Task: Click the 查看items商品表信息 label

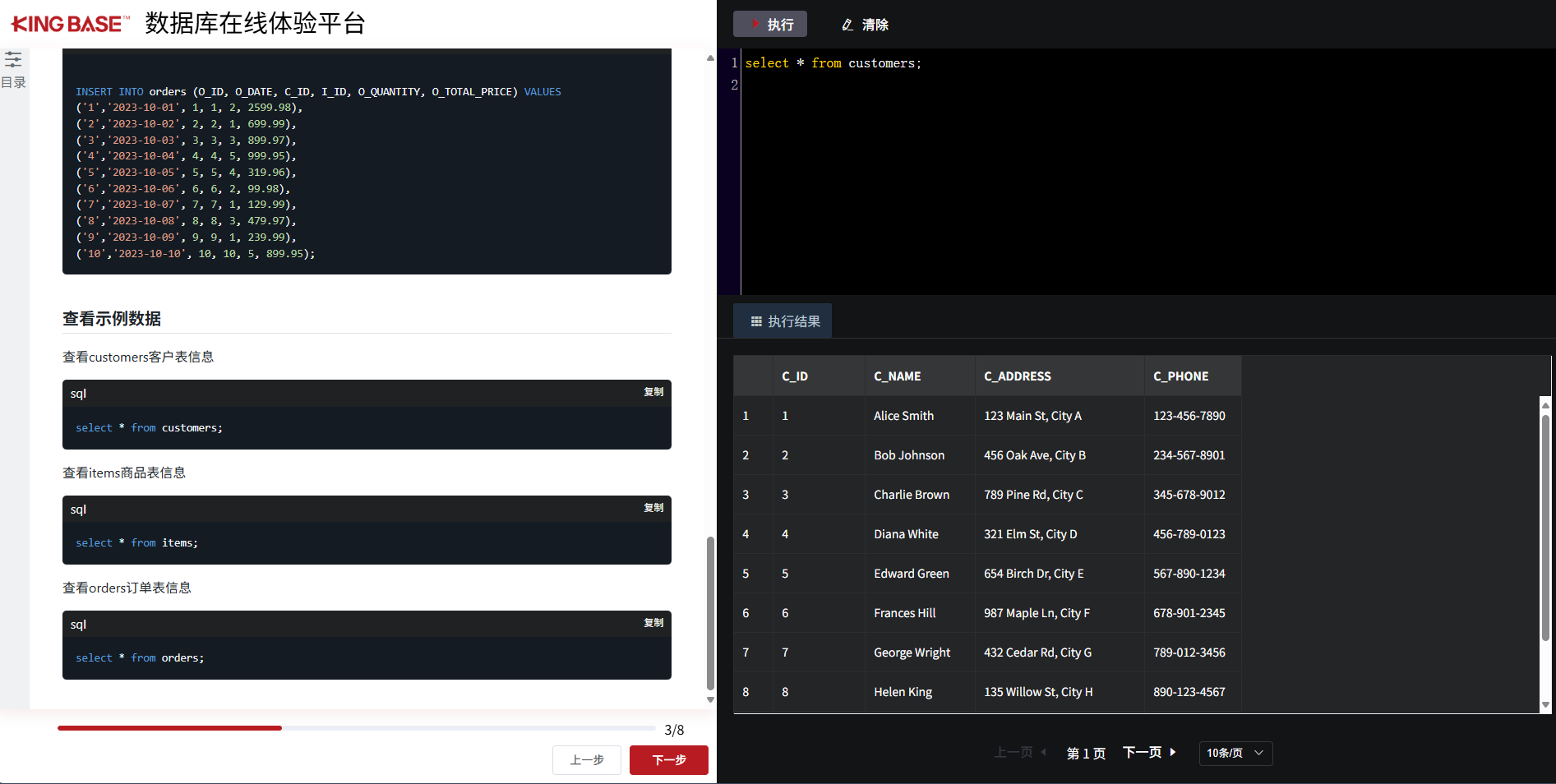Action: pos(124,473)
